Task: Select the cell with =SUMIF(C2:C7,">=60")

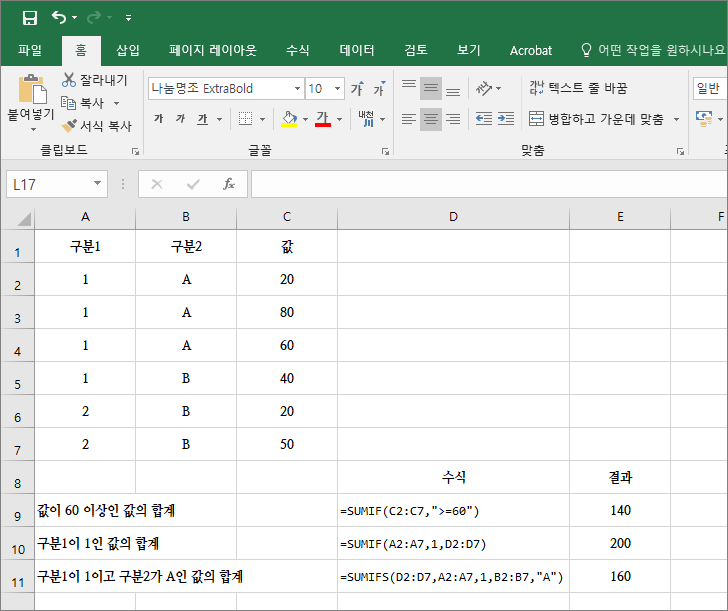Action: tap(453, 510)
